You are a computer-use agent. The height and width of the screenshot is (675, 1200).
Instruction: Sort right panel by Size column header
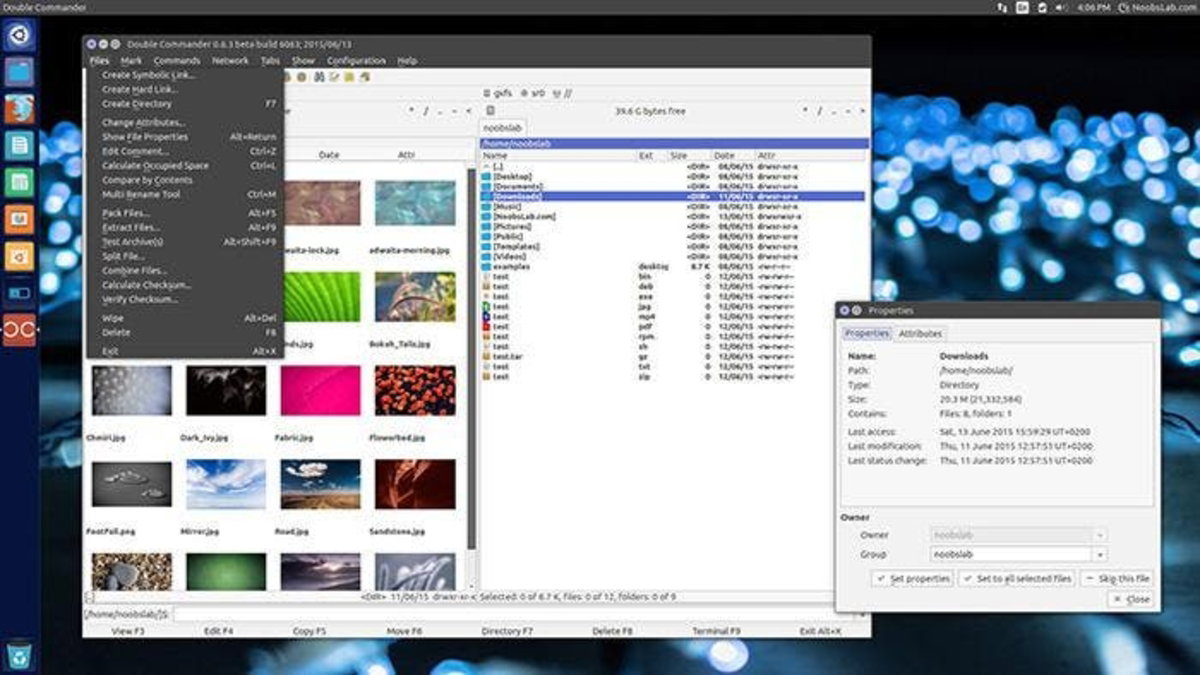688,156
